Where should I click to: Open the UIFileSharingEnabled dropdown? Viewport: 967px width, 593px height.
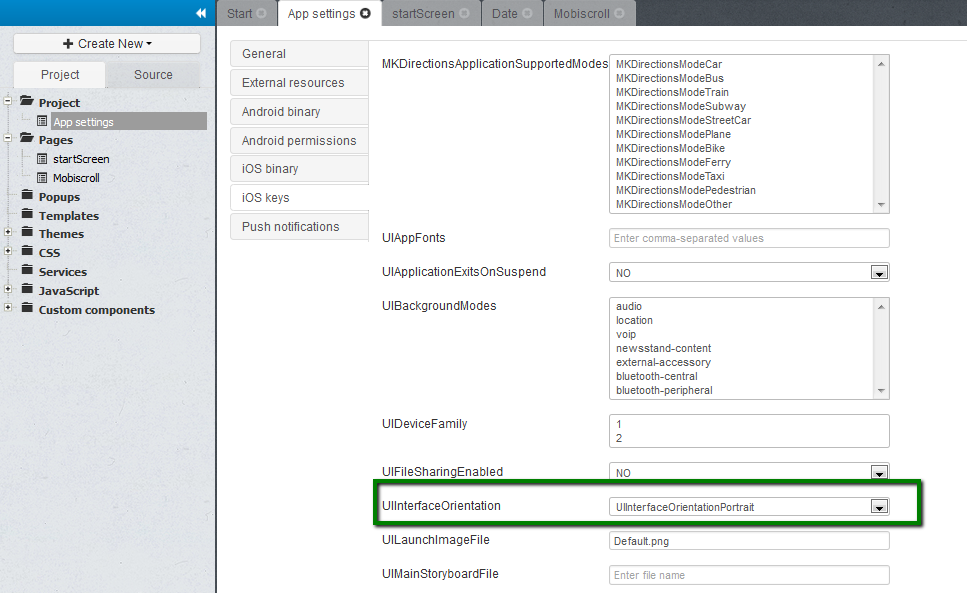879,473
